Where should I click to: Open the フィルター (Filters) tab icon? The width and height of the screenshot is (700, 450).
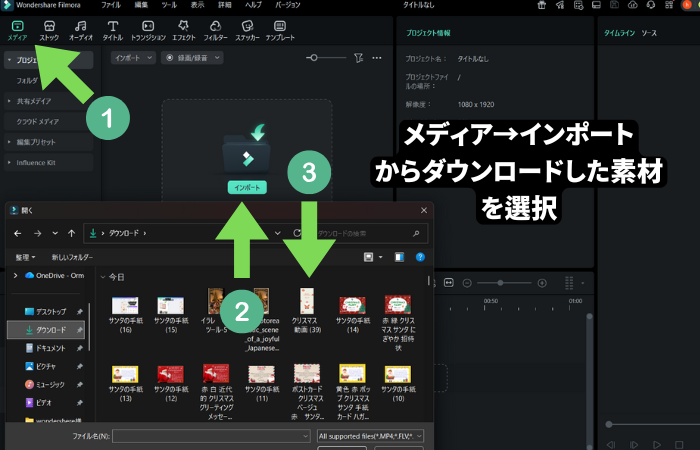click(215, 29)
